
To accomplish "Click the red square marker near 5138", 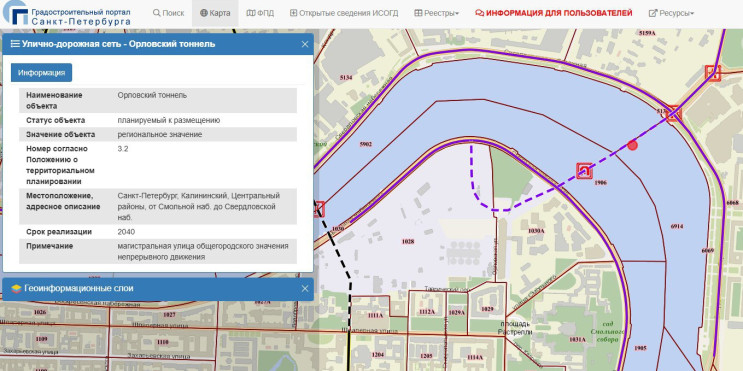I will click(x=673, y=114).
